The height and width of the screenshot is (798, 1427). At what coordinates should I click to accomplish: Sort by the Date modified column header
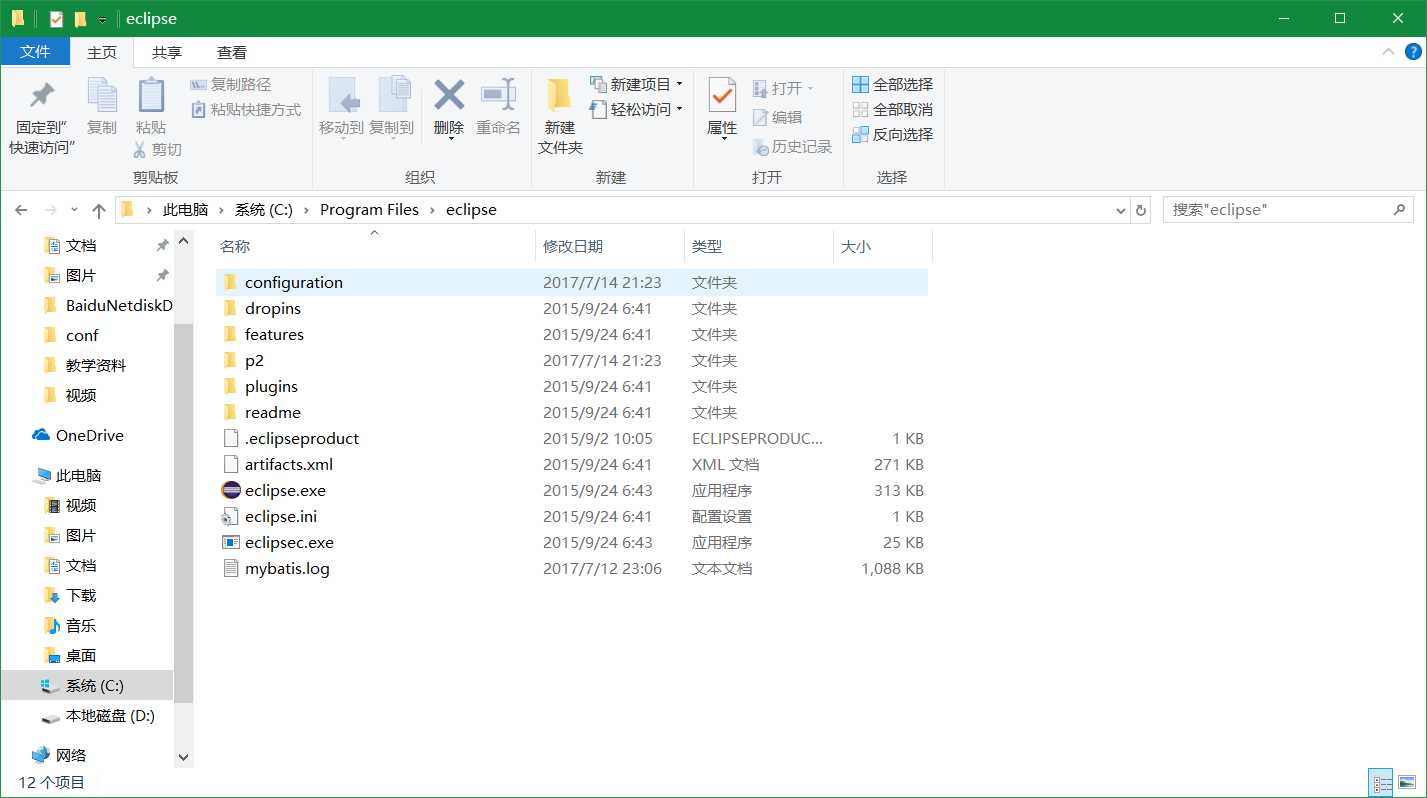click(610, 246)
